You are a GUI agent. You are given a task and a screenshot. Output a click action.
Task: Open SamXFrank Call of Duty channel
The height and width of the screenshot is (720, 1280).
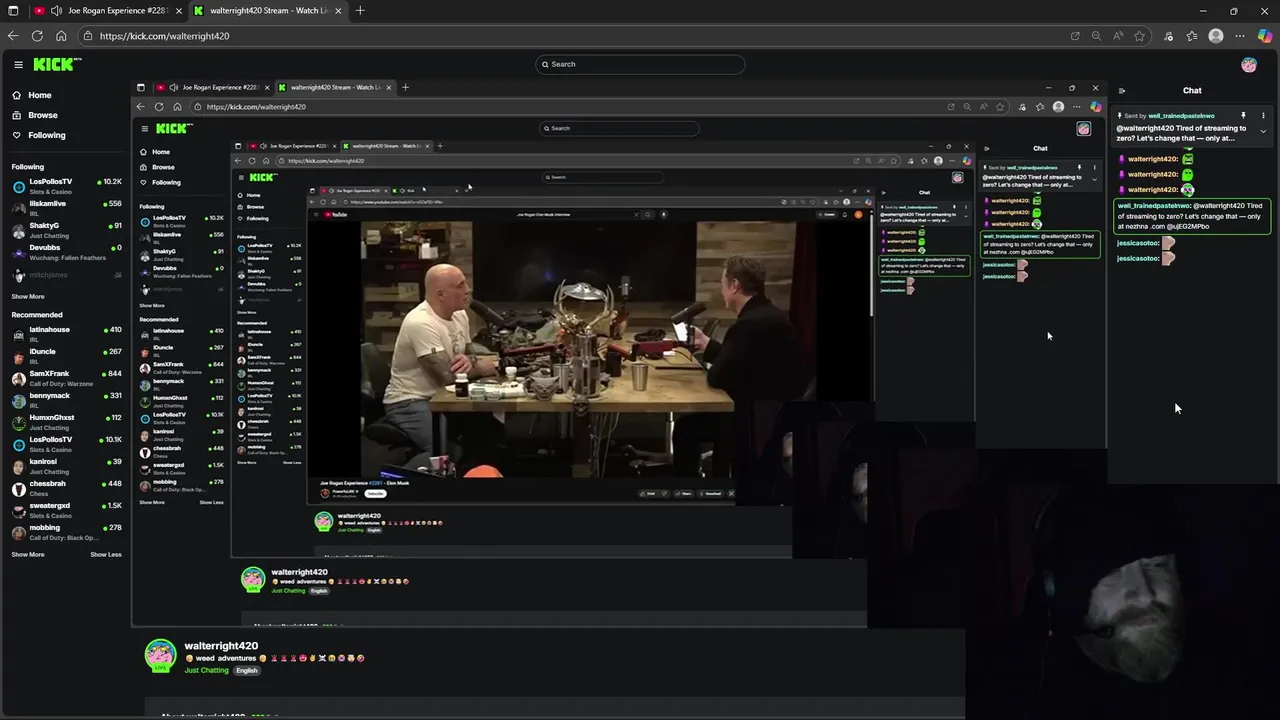[x=66, y=378]
